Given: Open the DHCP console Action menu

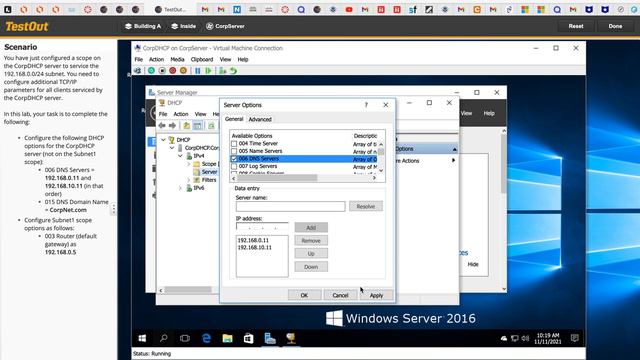Looking at the screenshot, I should 181,114.
